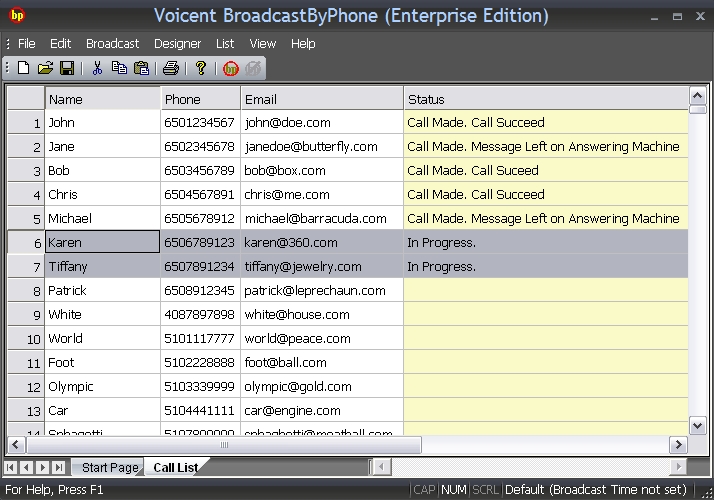Click vertical scrollbar up arrow
714x500 pixels.
click(697, 96)
